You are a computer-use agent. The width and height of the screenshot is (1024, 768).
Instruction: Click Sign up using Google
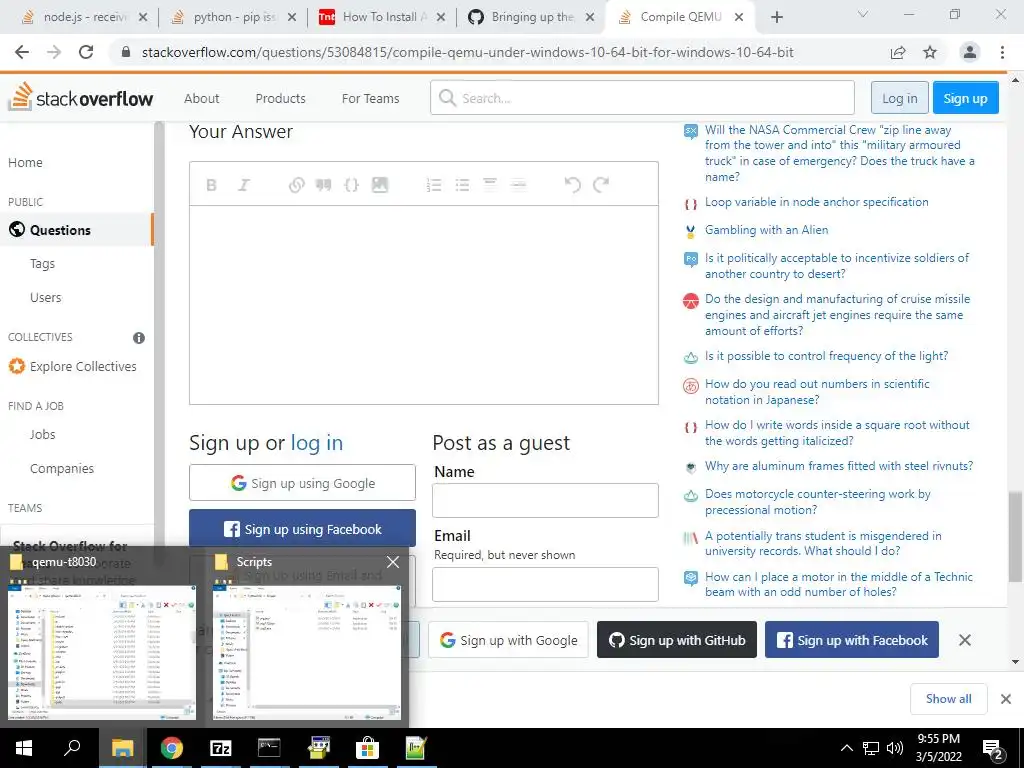[x=302, y=483]
